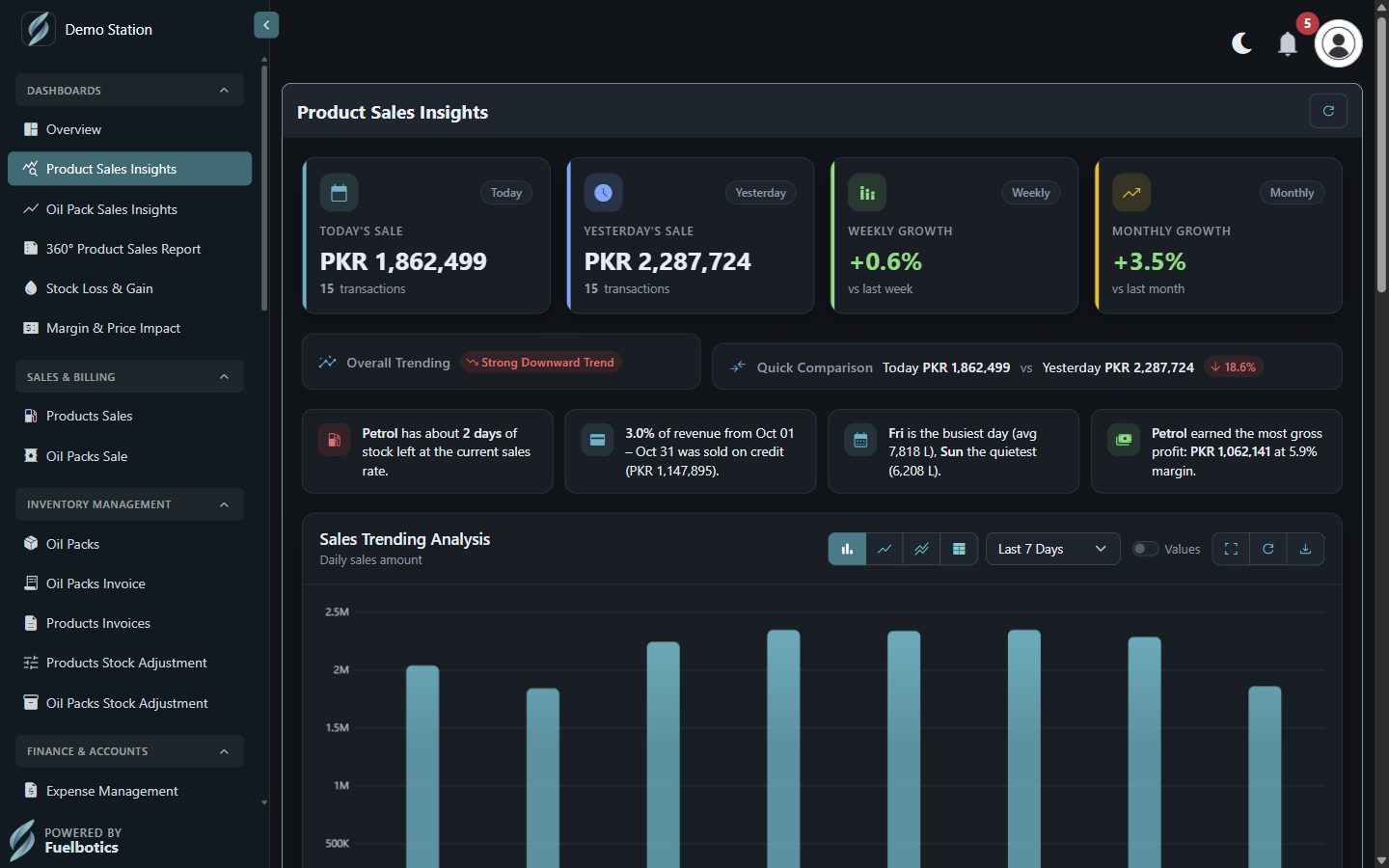Image resolution: width=1389 pixels, height=868 pixels.
Task: Expand chart to fullscreen
Action: 1231,549
